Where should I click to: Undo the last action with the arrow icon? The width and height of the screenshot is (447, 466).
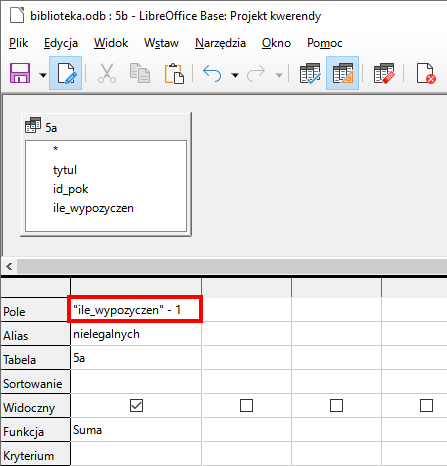click(x=212, y=73)
